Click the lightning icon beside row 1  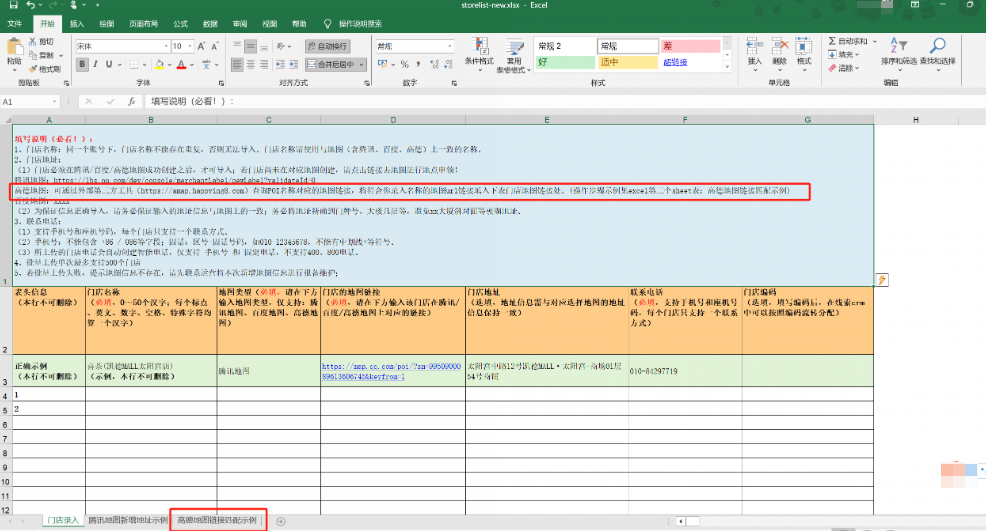(x=882, y=280)
